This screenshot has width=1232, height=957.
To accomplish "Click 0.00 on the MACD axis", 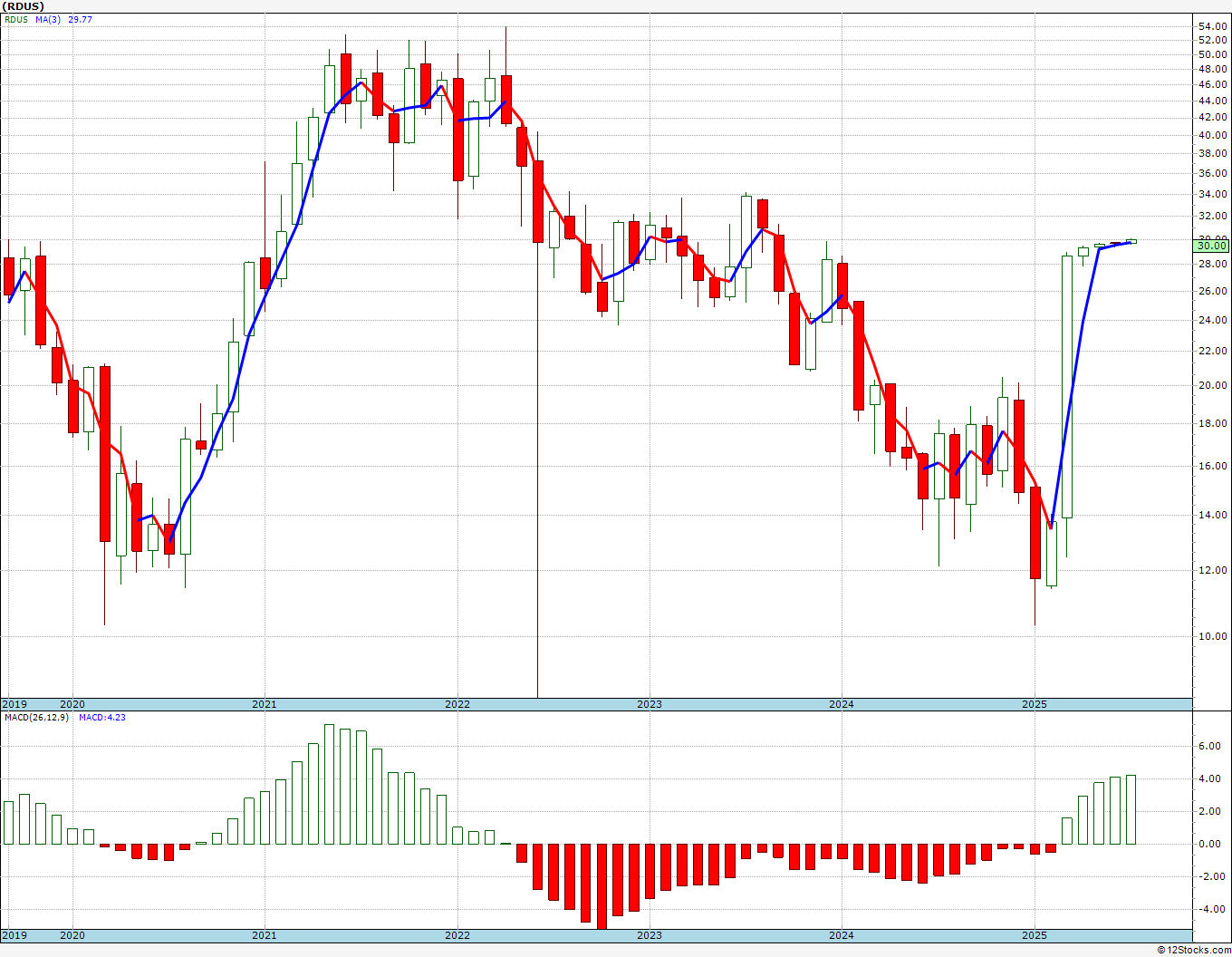I will pos(1209,845).
